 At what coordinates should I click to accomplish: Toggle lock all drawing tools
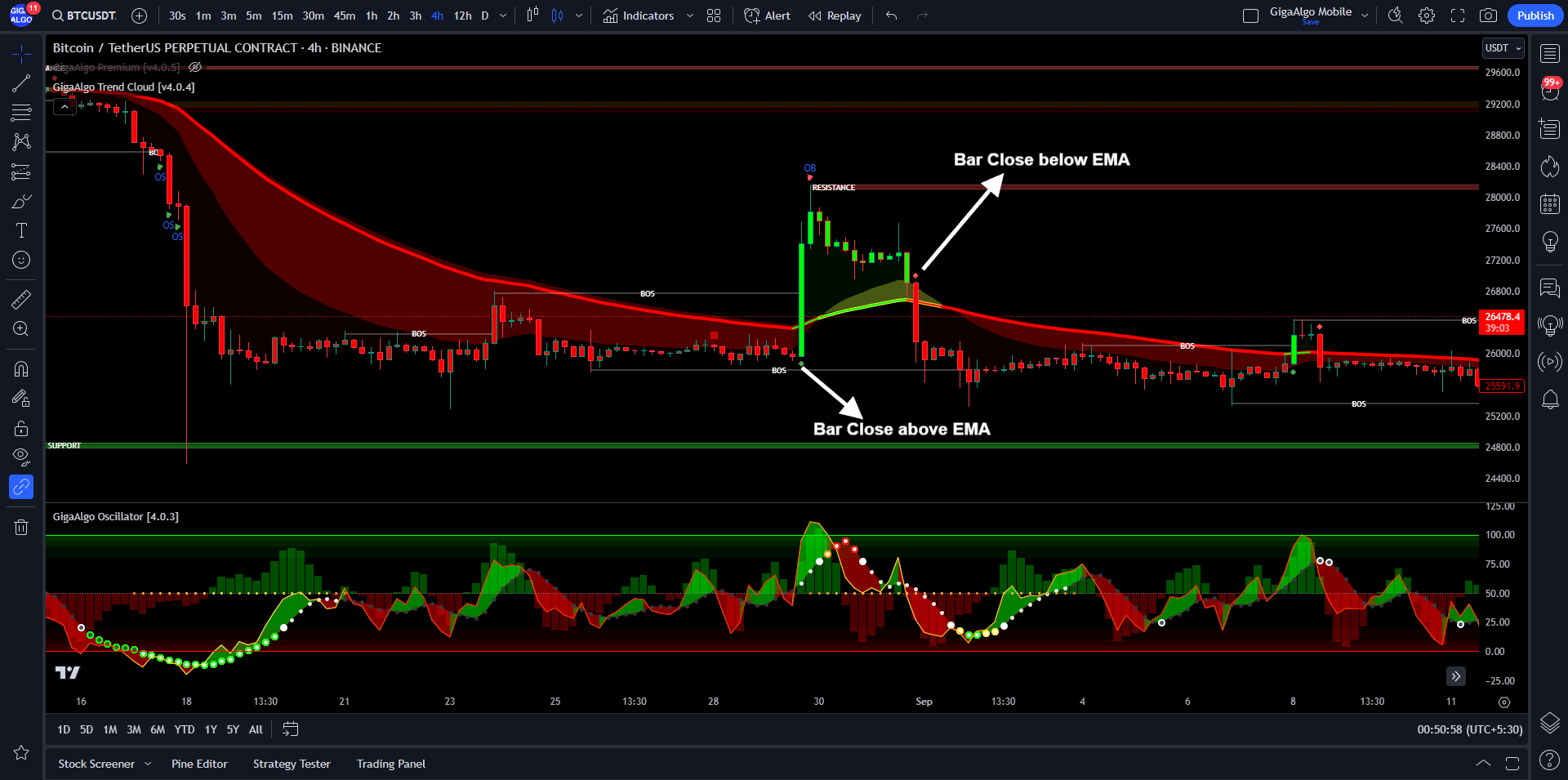[21, 428]
